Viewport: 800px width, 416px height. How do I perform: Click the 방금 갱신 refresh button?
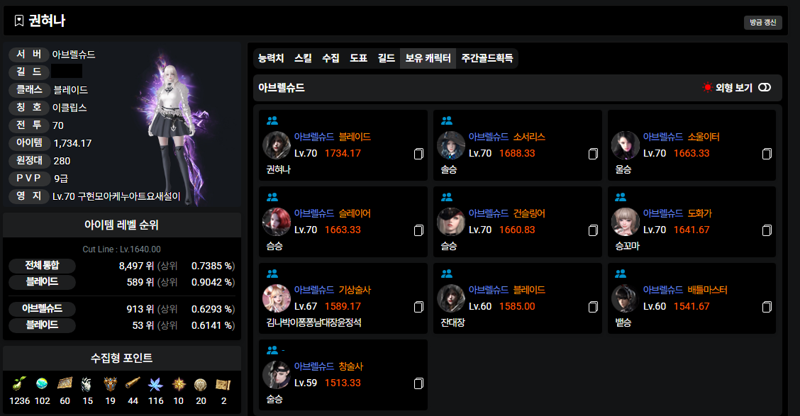(x=763, y=22)
